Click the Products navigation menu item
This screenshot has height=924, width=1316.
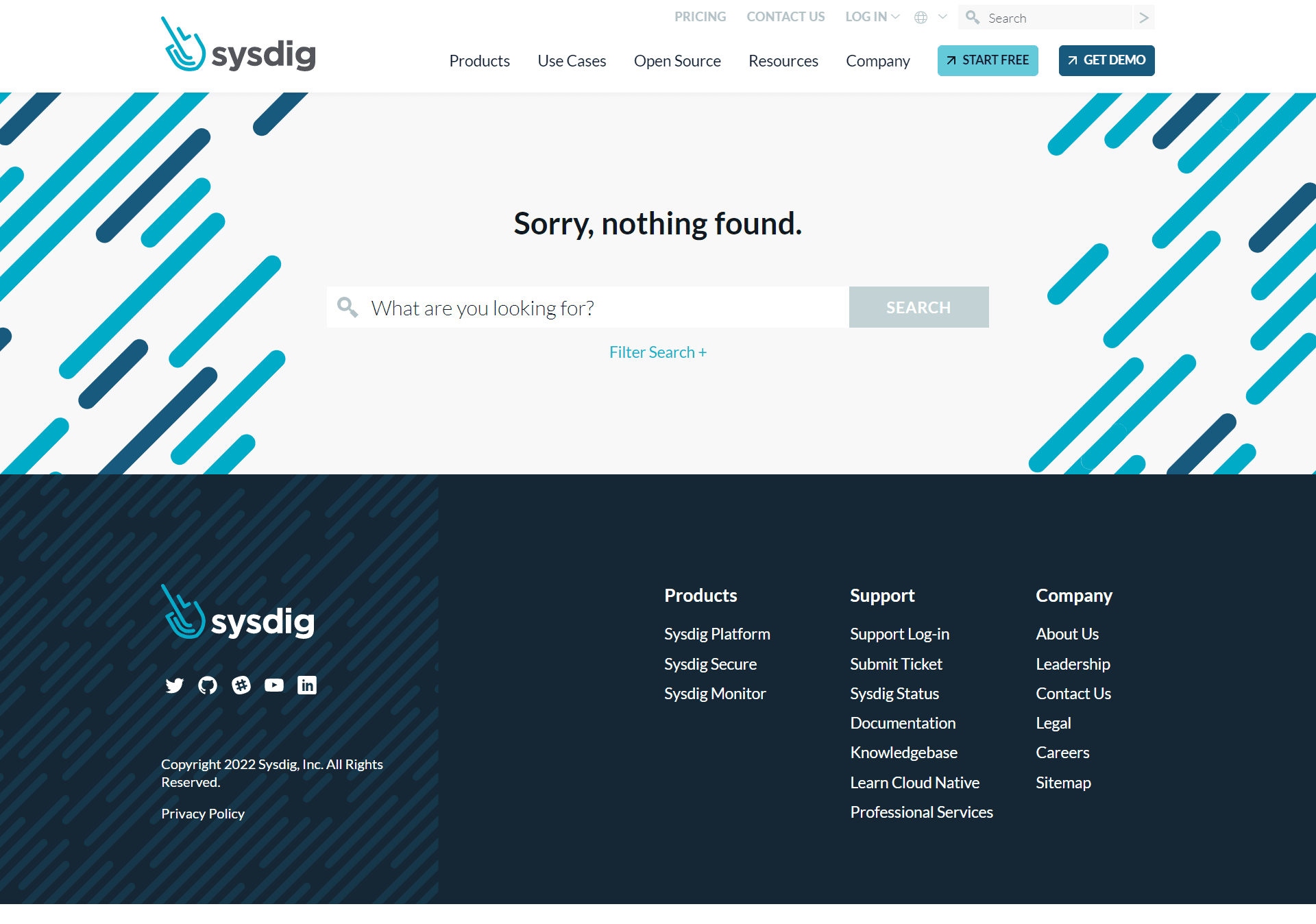(480, 61)
